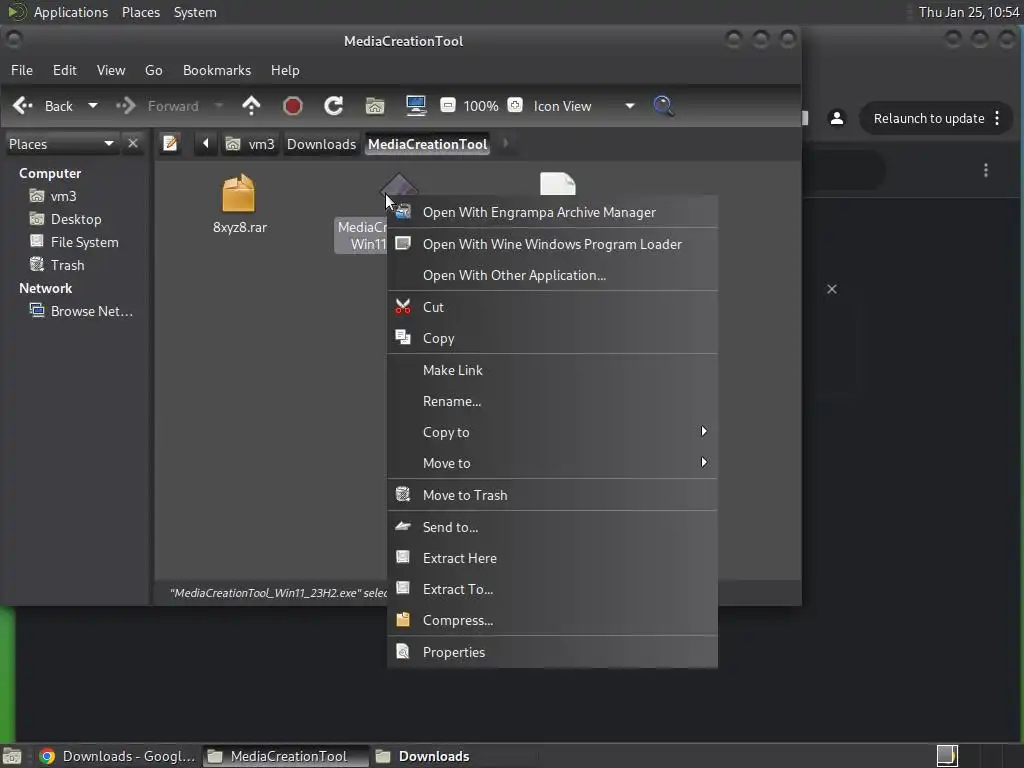This screenshot has height=768, width=1024.
Task: Select MediaCreationTool path bar button
Action: point(428,144)
